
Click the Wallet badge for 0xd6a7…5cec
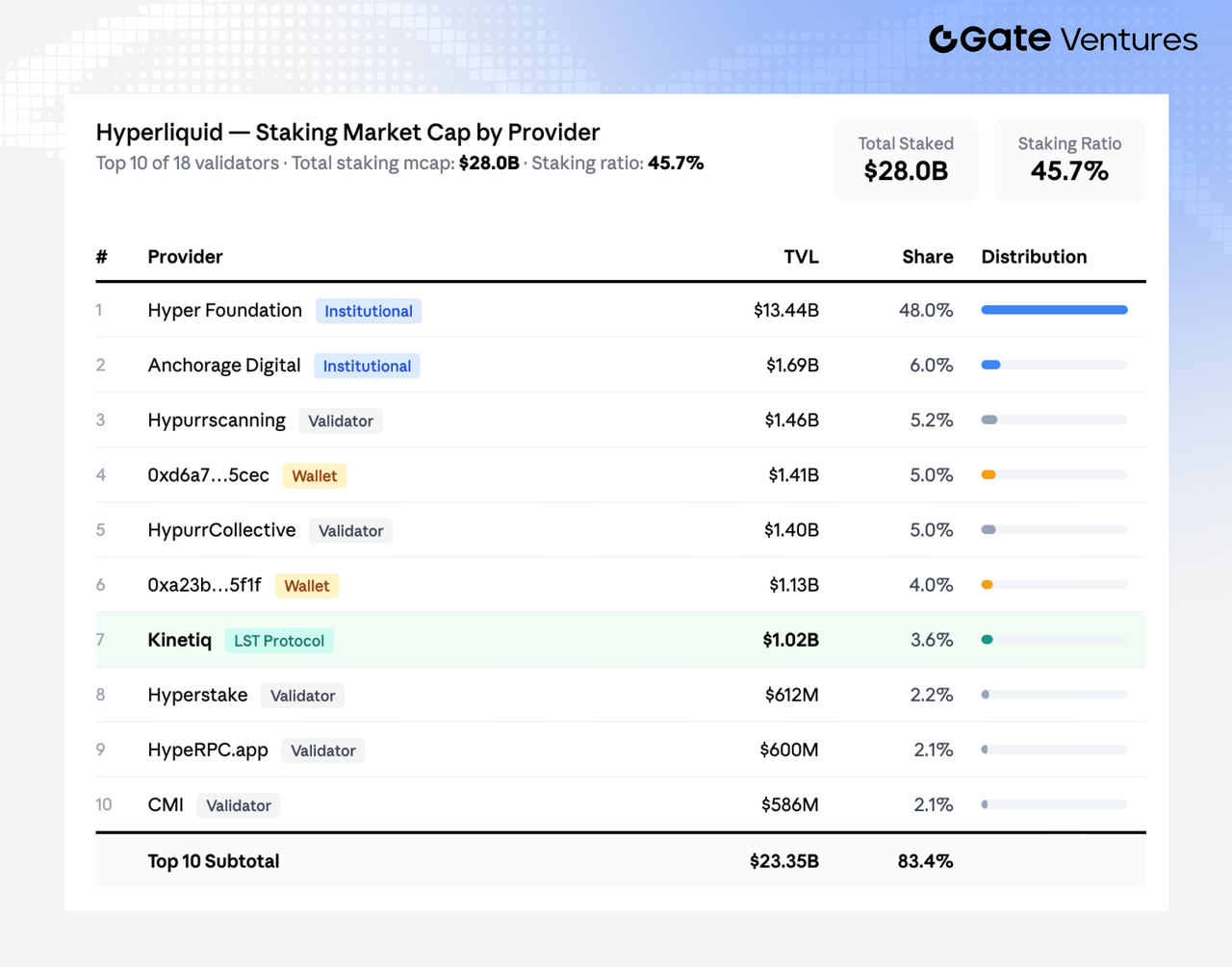(x=315, y=475)
